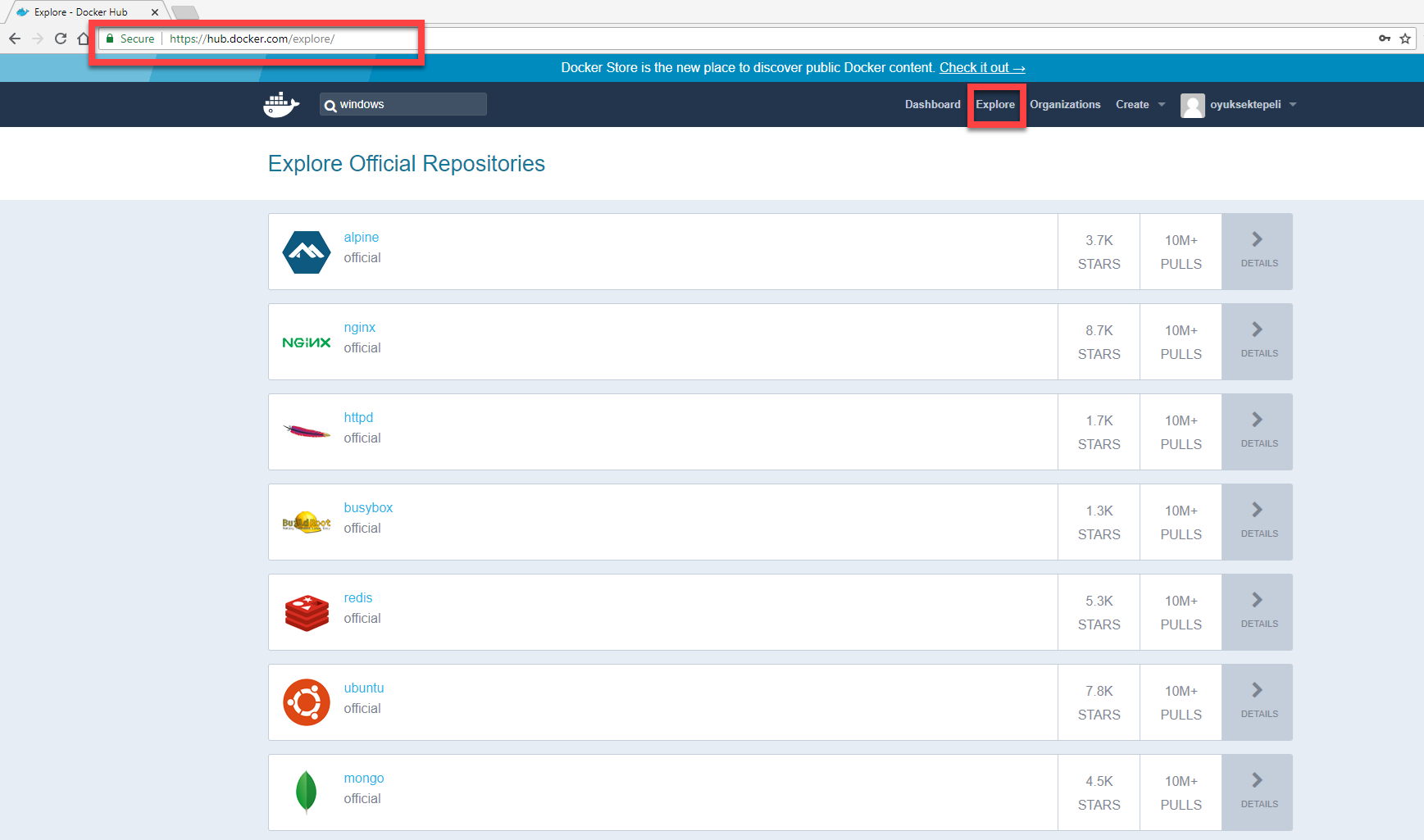Reload the page with refresh icon
1424x840 pixels.
click(x=61, y=39)
